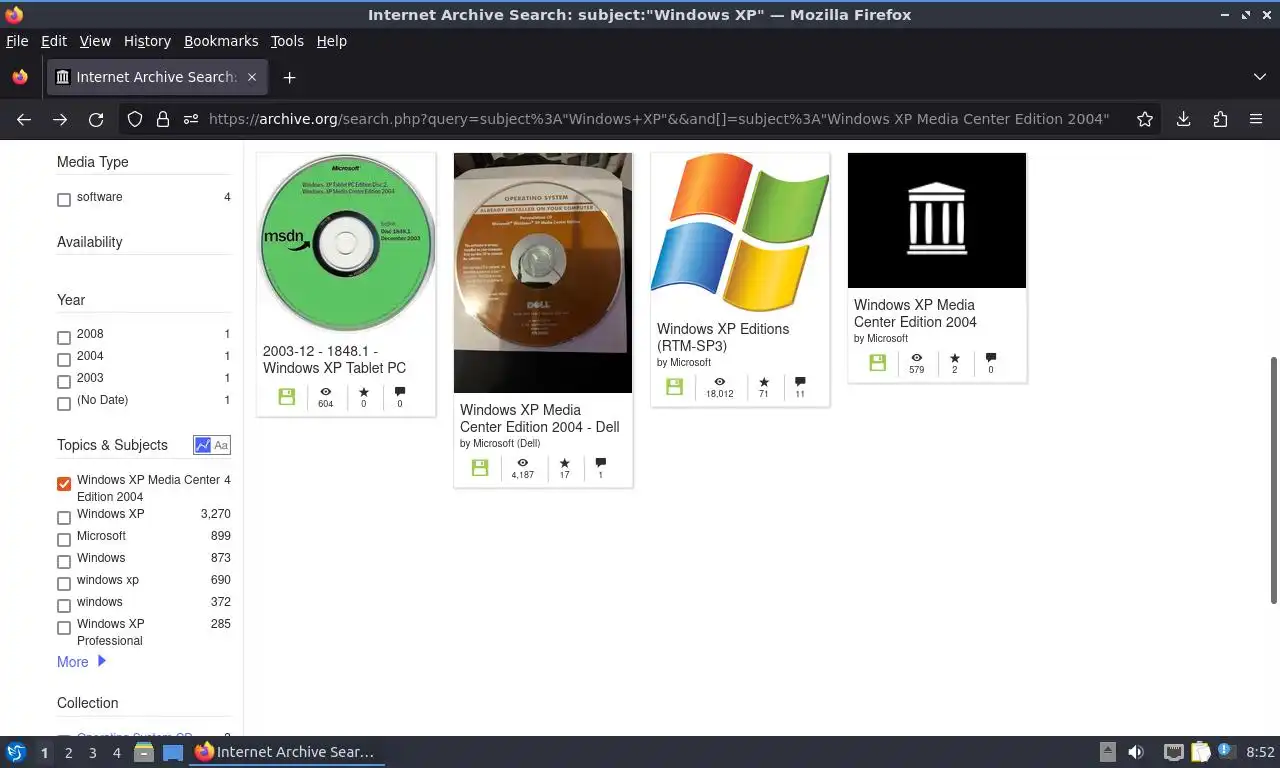This screenshot has height=768, width=1280.
Task: Check the lowercase 'windows xp' subject filter
Action: point(64,584)
